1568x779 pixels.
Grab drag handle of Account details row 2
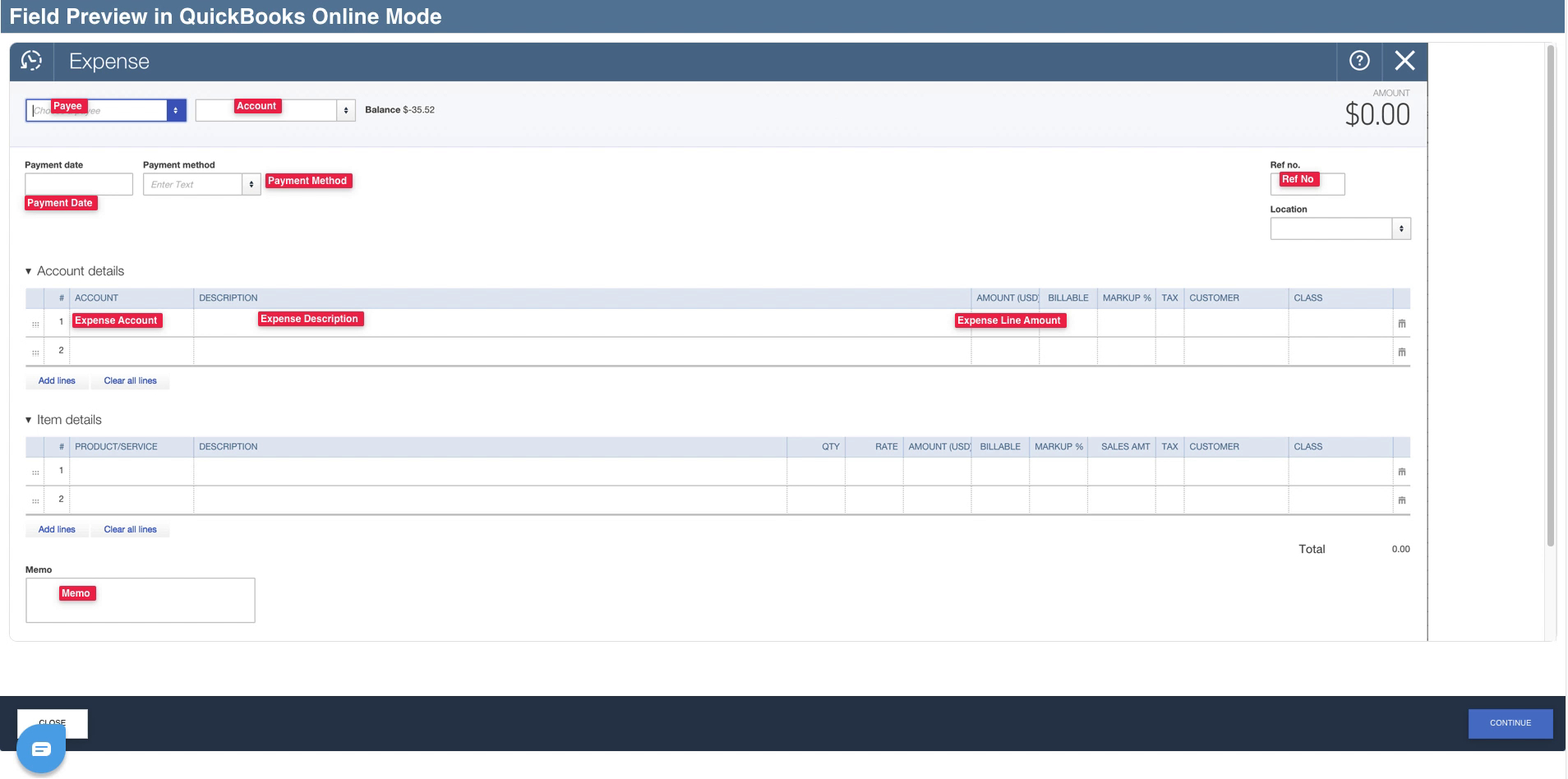[35, 353]
